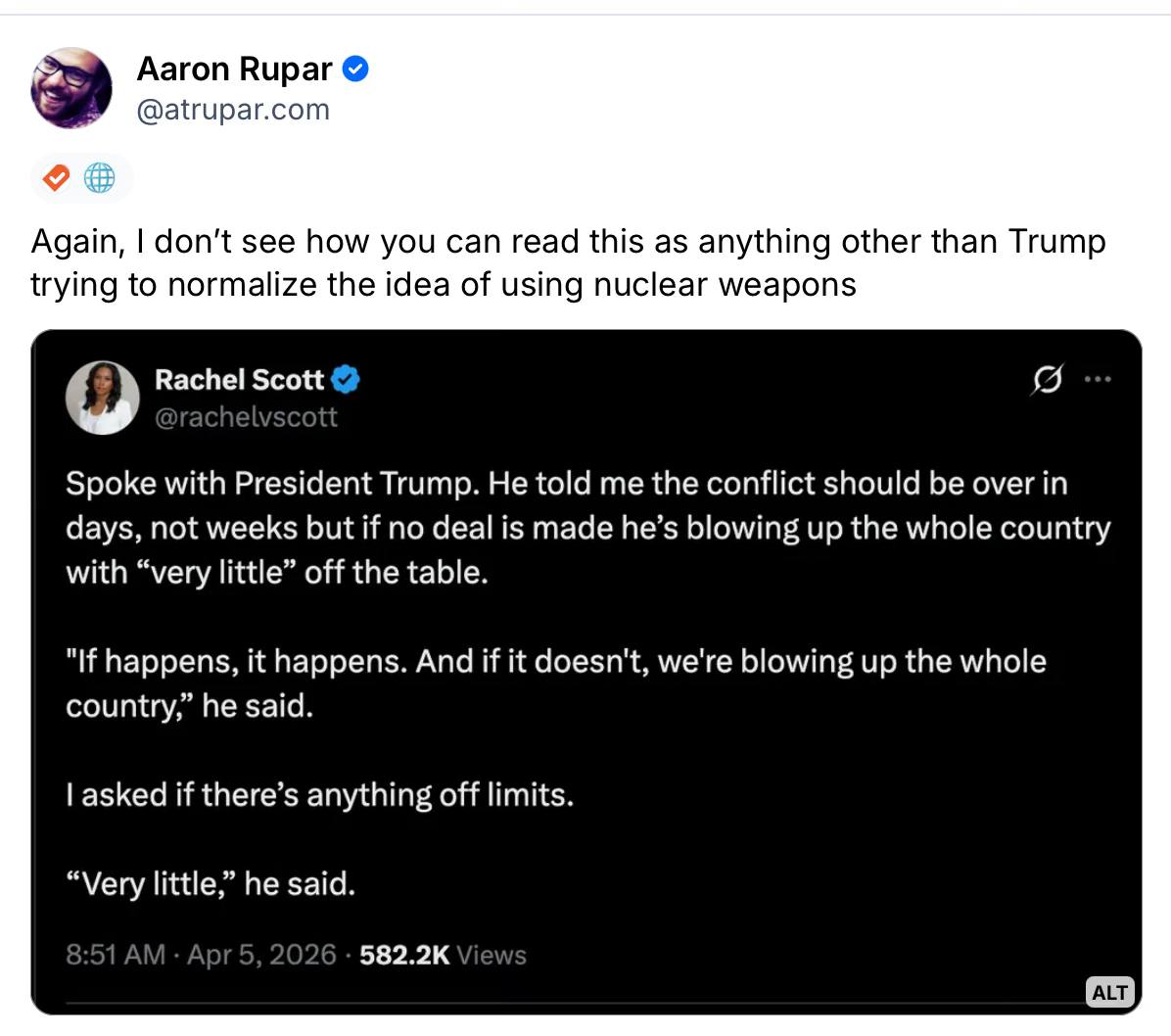Screen dimensions: 1171x1036
Task: Open the @rachelvscott handle
Action: coord(246,417)
